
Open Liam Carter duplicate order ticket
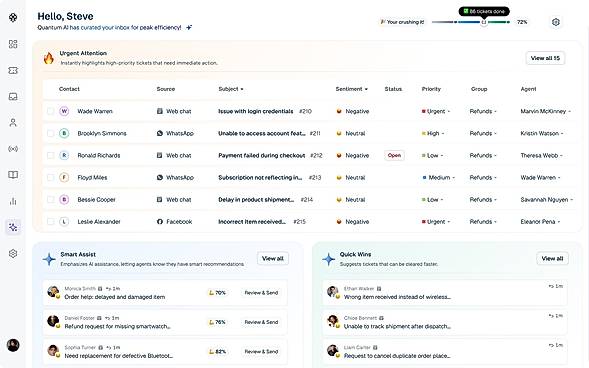point(445,351)
